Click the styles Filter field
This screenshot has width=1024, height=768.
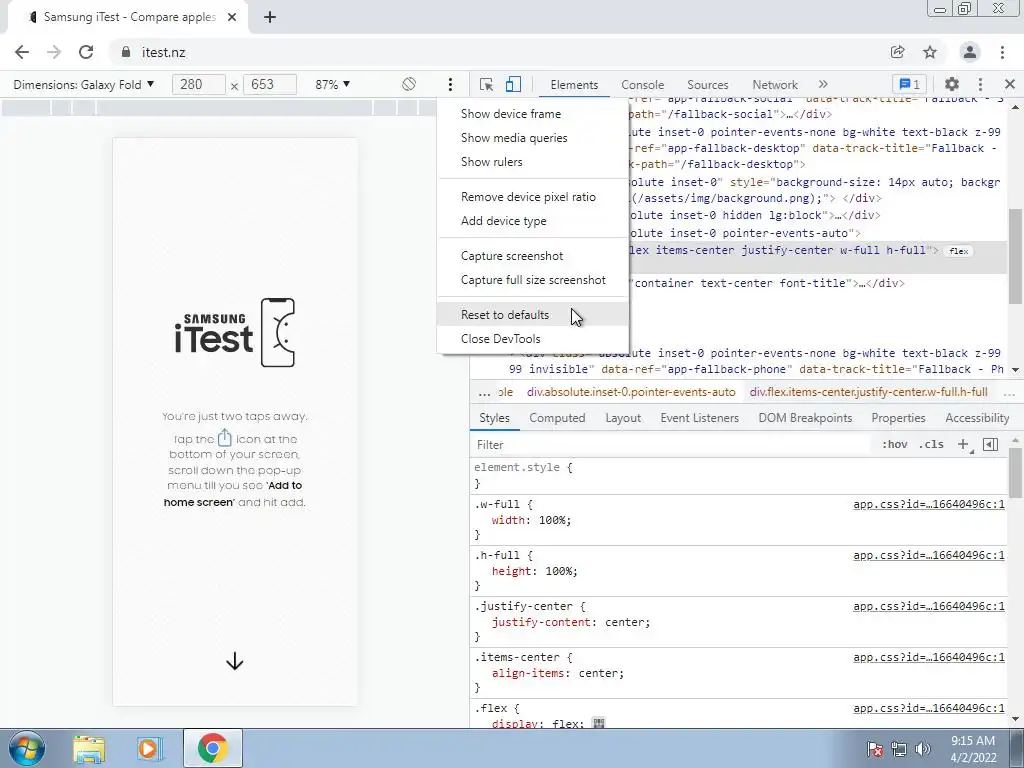click(673, 445)
